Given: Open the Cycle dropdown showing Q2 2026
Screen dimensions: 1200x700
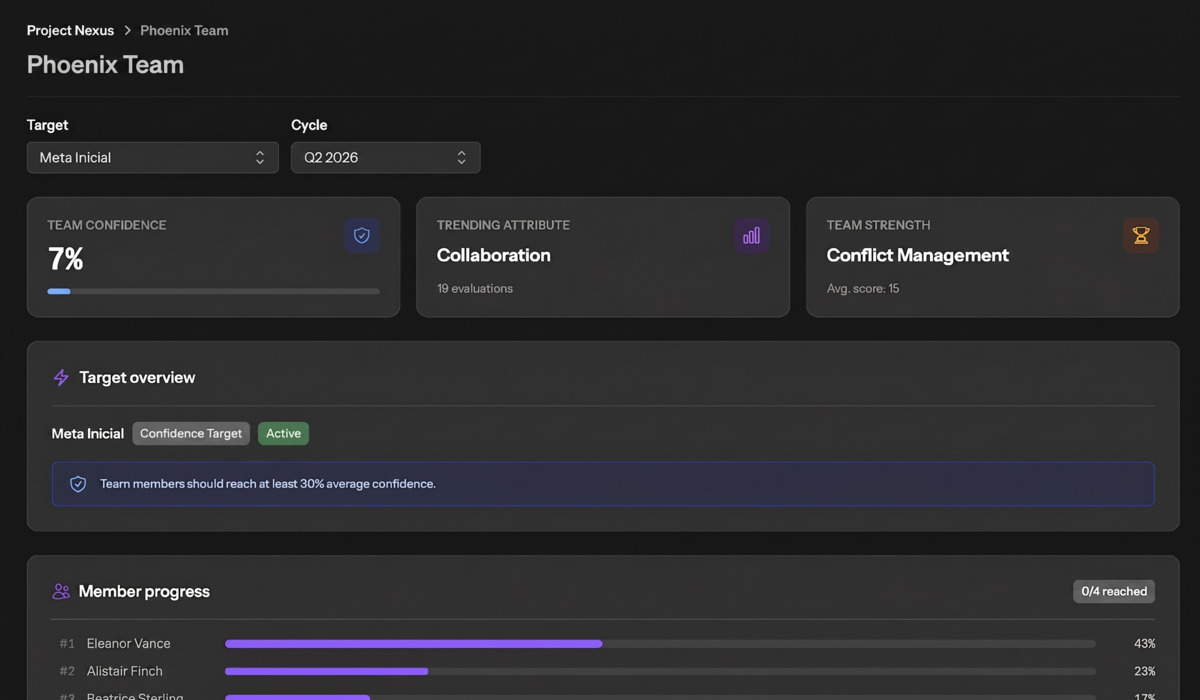Looking at the screenshot, I should click(x=385, y=157).
